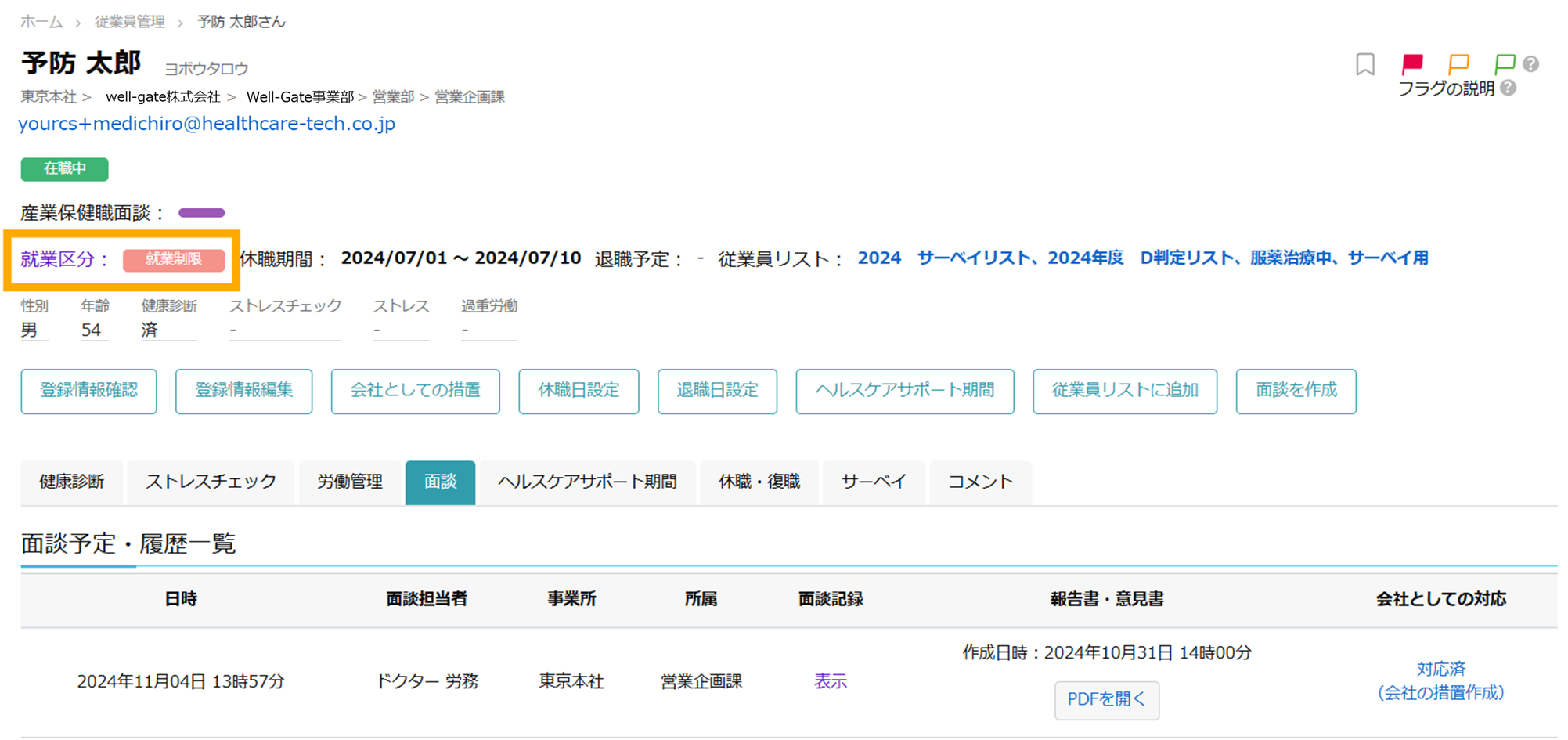
Task: Click the 東京本社 cell in the interview table
Action: 571,682
